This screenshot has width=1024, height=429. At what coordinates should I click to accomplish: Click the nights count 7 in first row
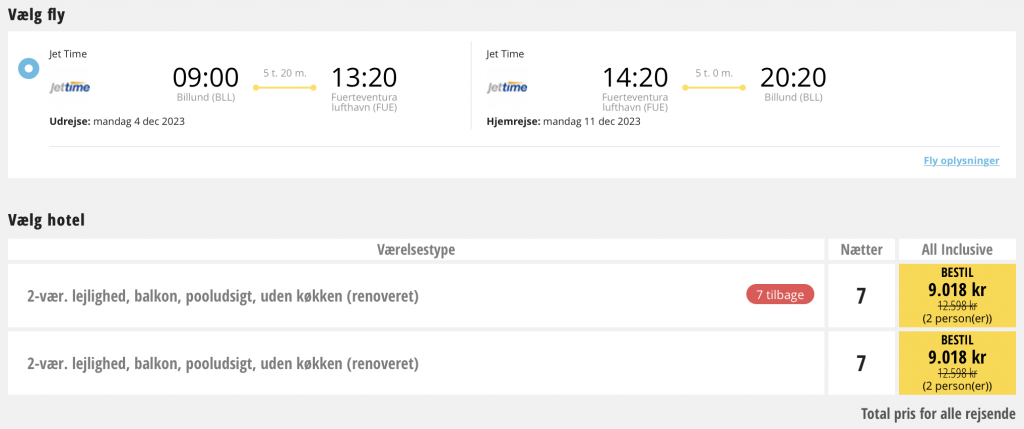point(861,296)
